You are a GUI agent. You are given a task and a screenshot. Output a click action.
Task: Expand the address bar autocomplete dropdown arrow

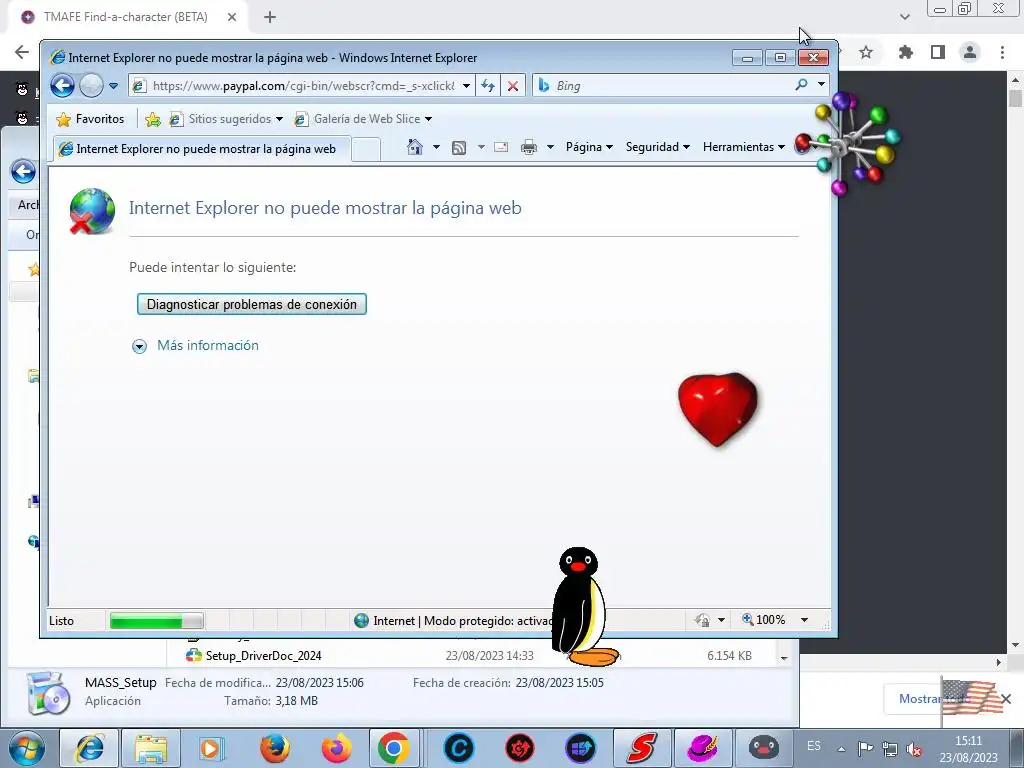click(x=466, y=86)
